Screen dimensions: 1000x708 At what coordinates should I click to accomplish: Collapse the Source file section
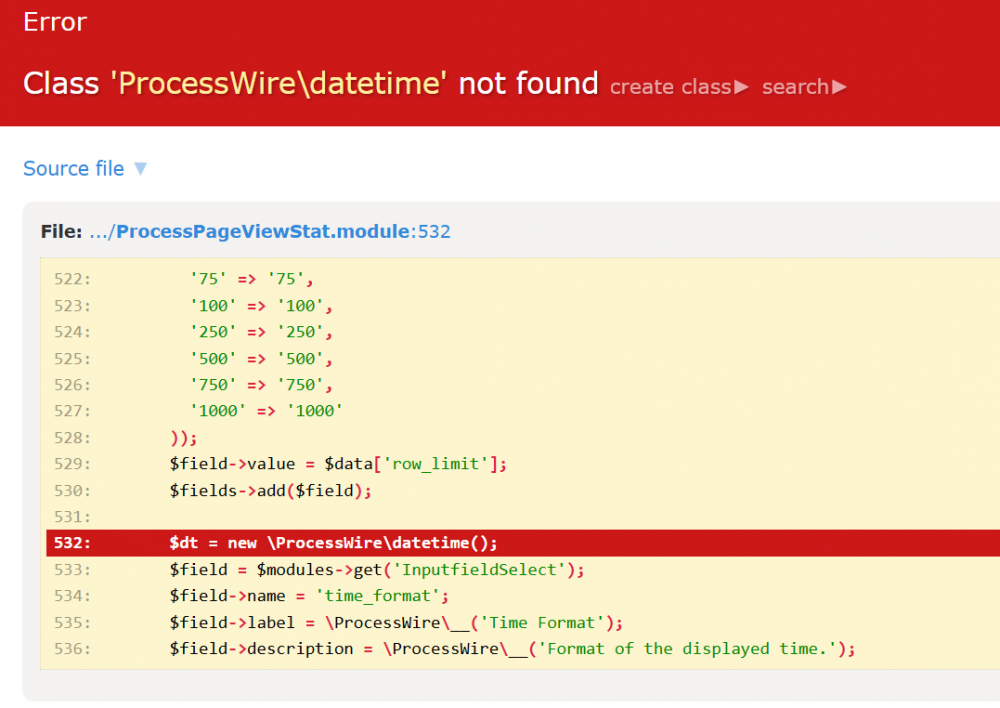click(74, 169)
